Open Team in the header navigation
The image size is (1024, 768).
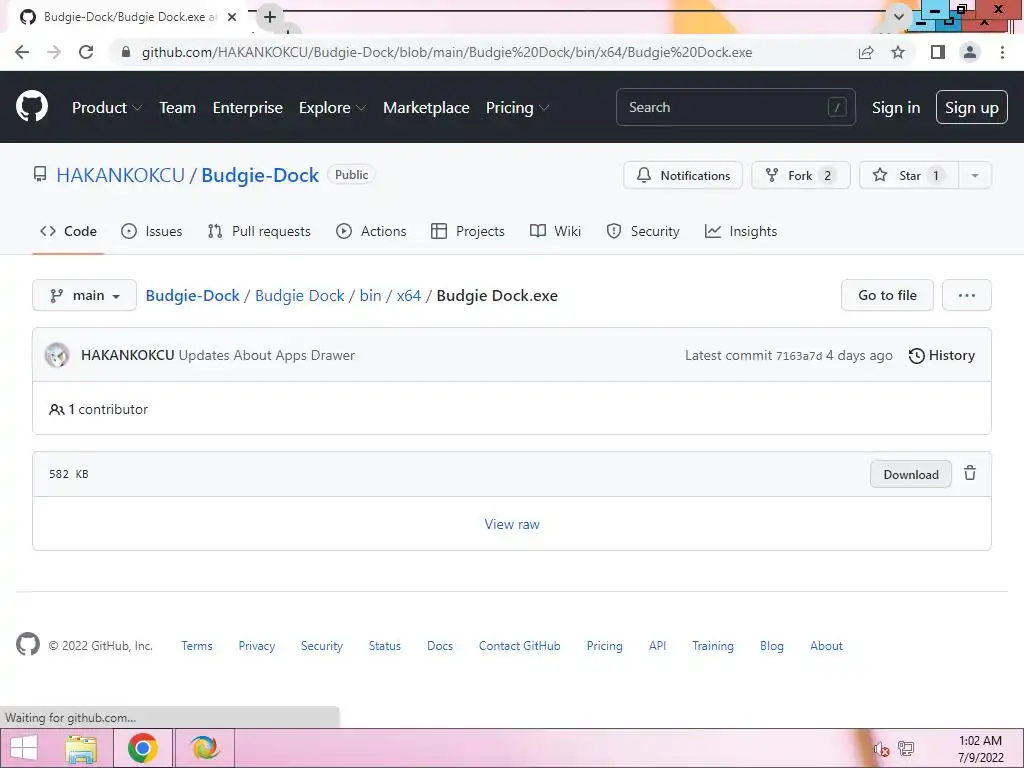[178, 108]
